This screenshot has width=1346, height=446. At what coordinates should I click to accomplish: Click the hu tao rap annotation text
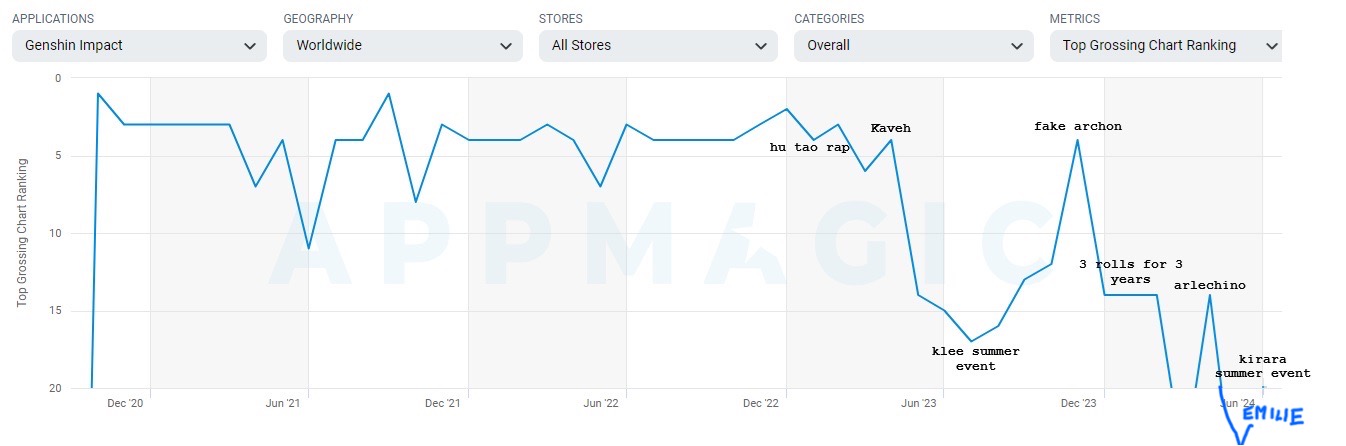pos(809,147)
